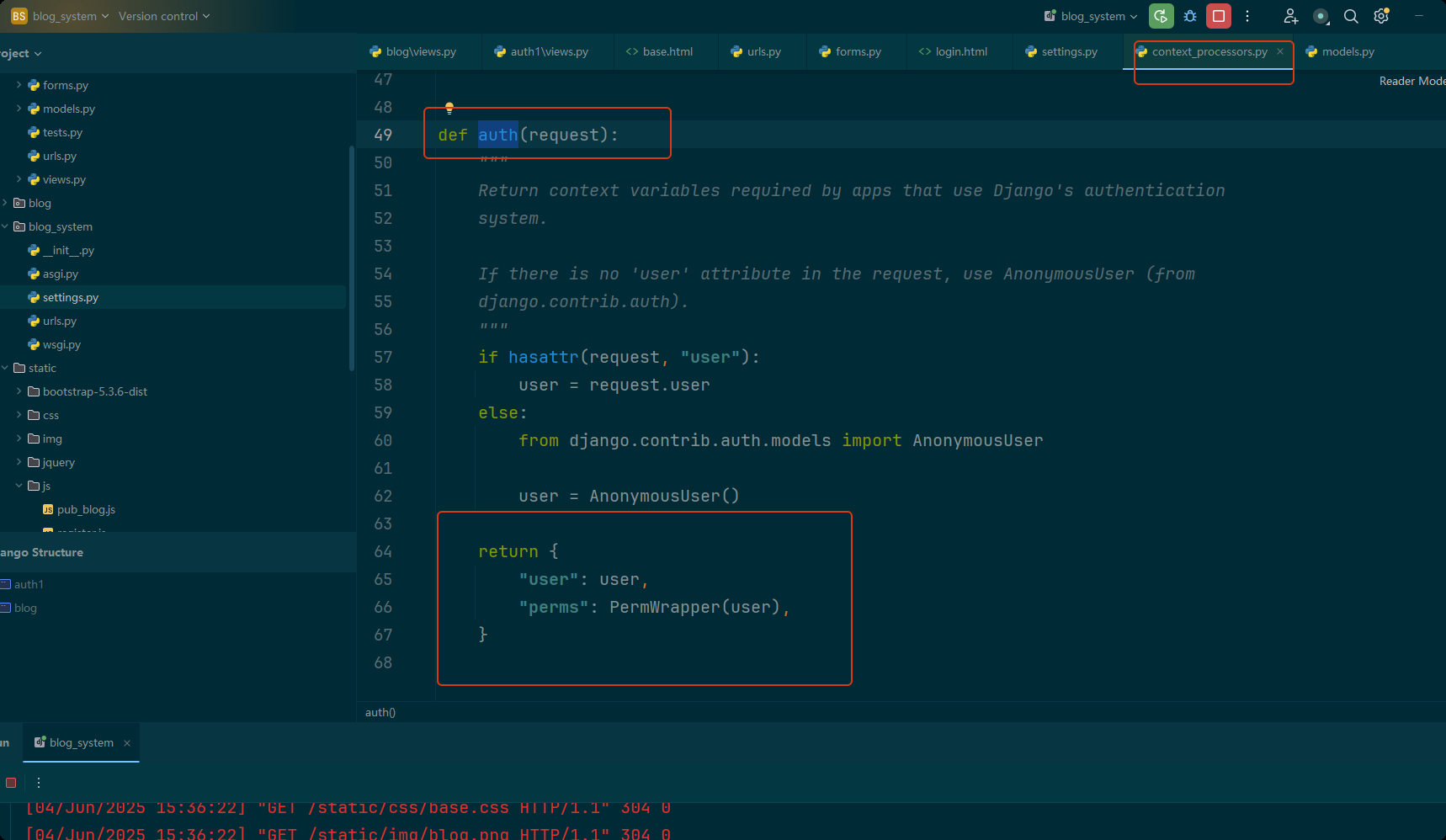This screenshot has height=840, width=1446.
Task: Click the intention lightbulb above line 49
Action: click(x=449, y=108)
